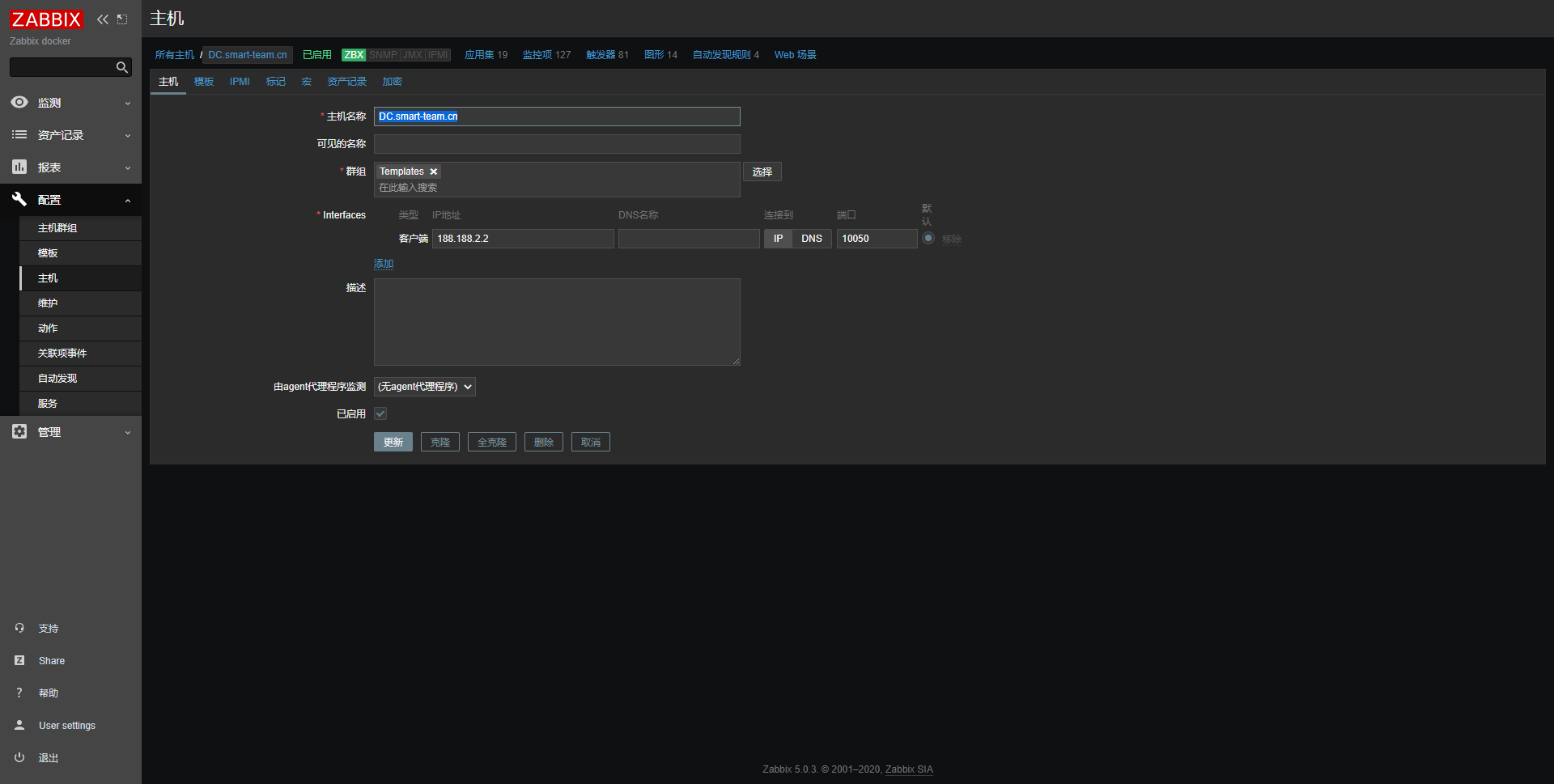Switch to the IPMI tab
Image resolution: width=1554 pixels, height=784 pixels.
tap(240, 82)
